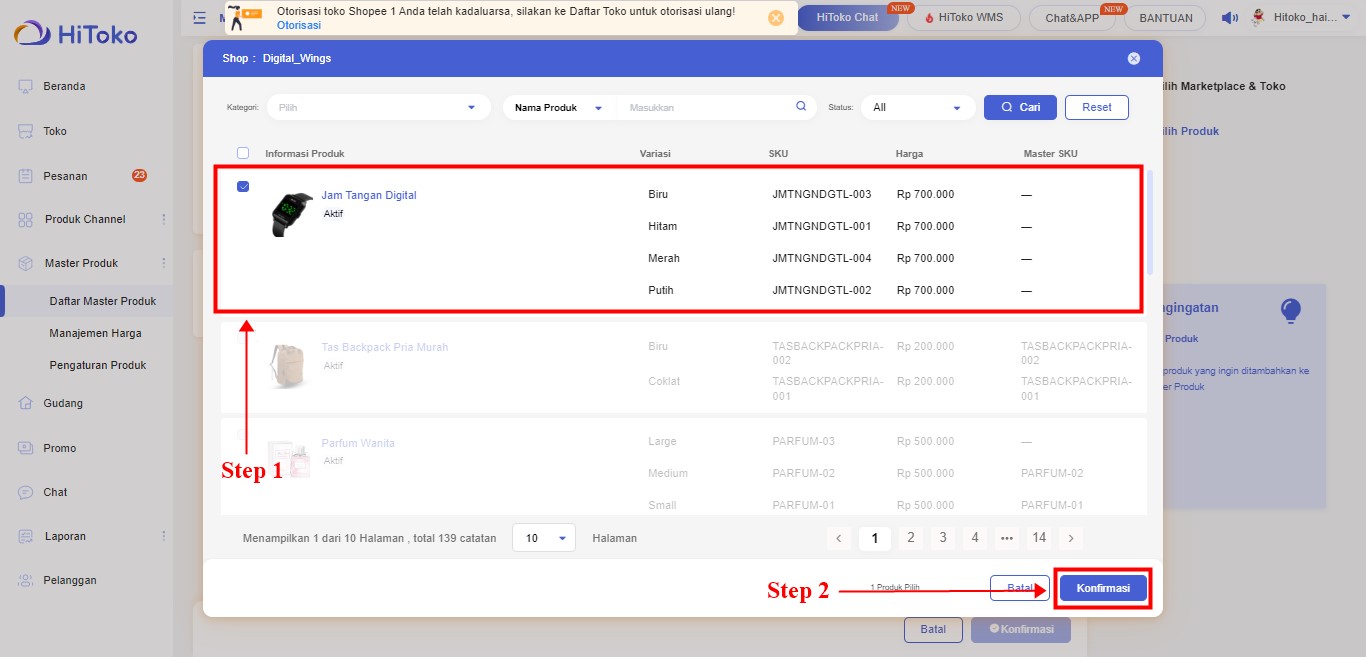Expand the Status All dropdown

click(x=918, y=107)
